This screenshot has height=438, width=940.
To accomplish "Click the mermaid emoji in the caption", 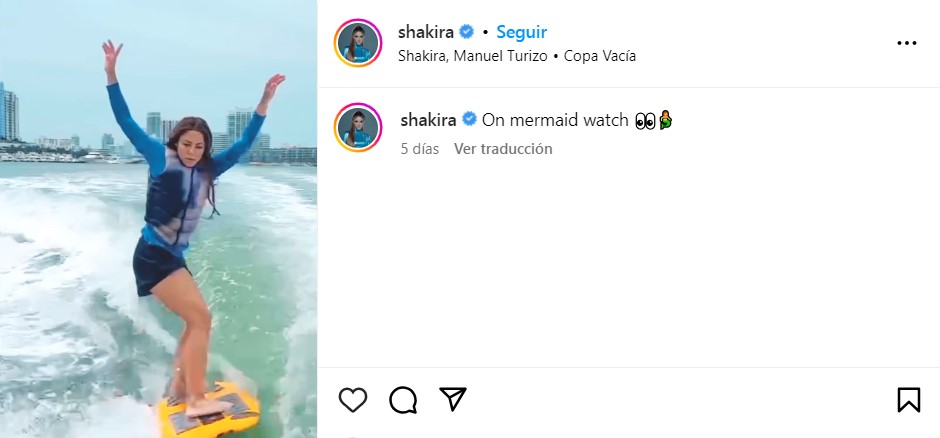I will (665, 120).
